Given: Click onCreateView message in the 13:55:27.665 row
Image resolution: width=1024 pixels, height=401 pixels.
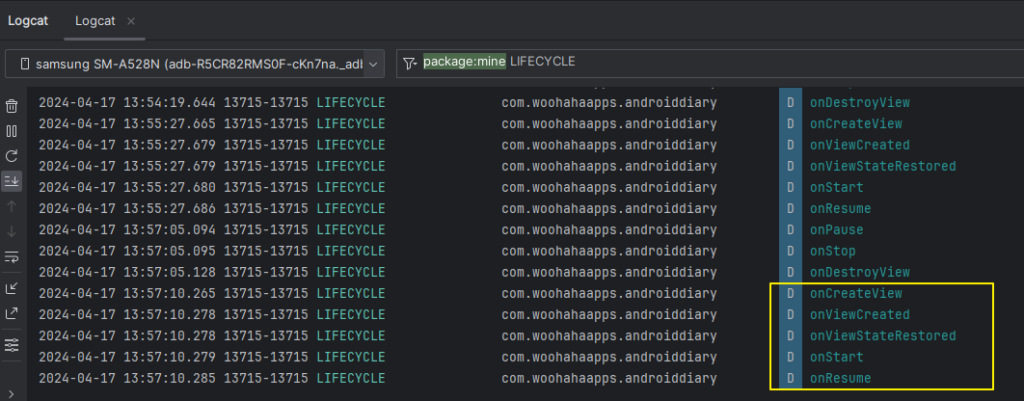Looking at the screenshot, I should [856, 123].
